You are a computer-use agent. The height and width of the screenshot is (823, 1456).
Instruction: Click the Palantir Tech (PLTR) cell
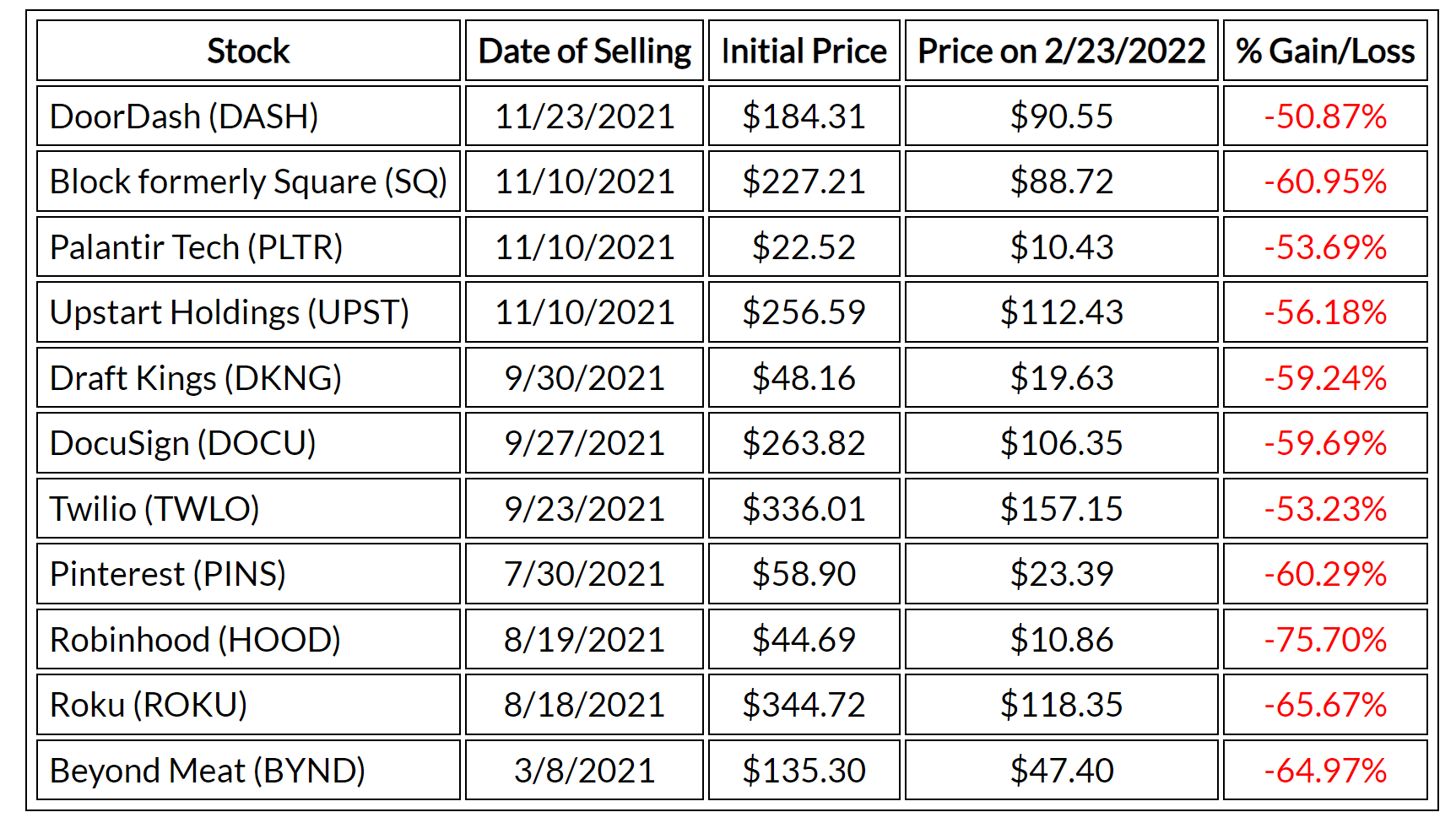coord(196,247)
